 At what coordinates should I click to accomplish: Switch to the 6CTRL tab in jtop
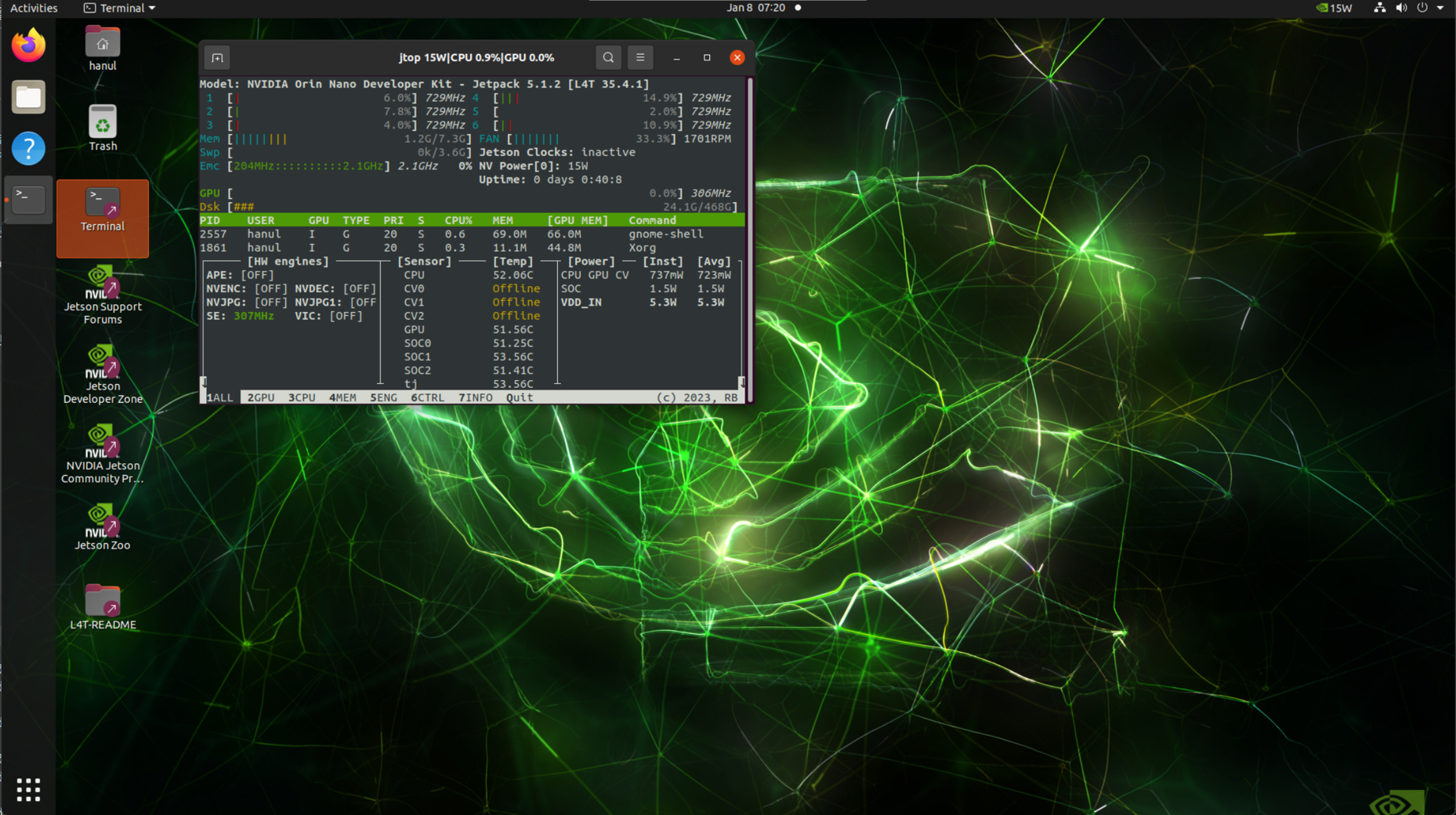[428, 397]
